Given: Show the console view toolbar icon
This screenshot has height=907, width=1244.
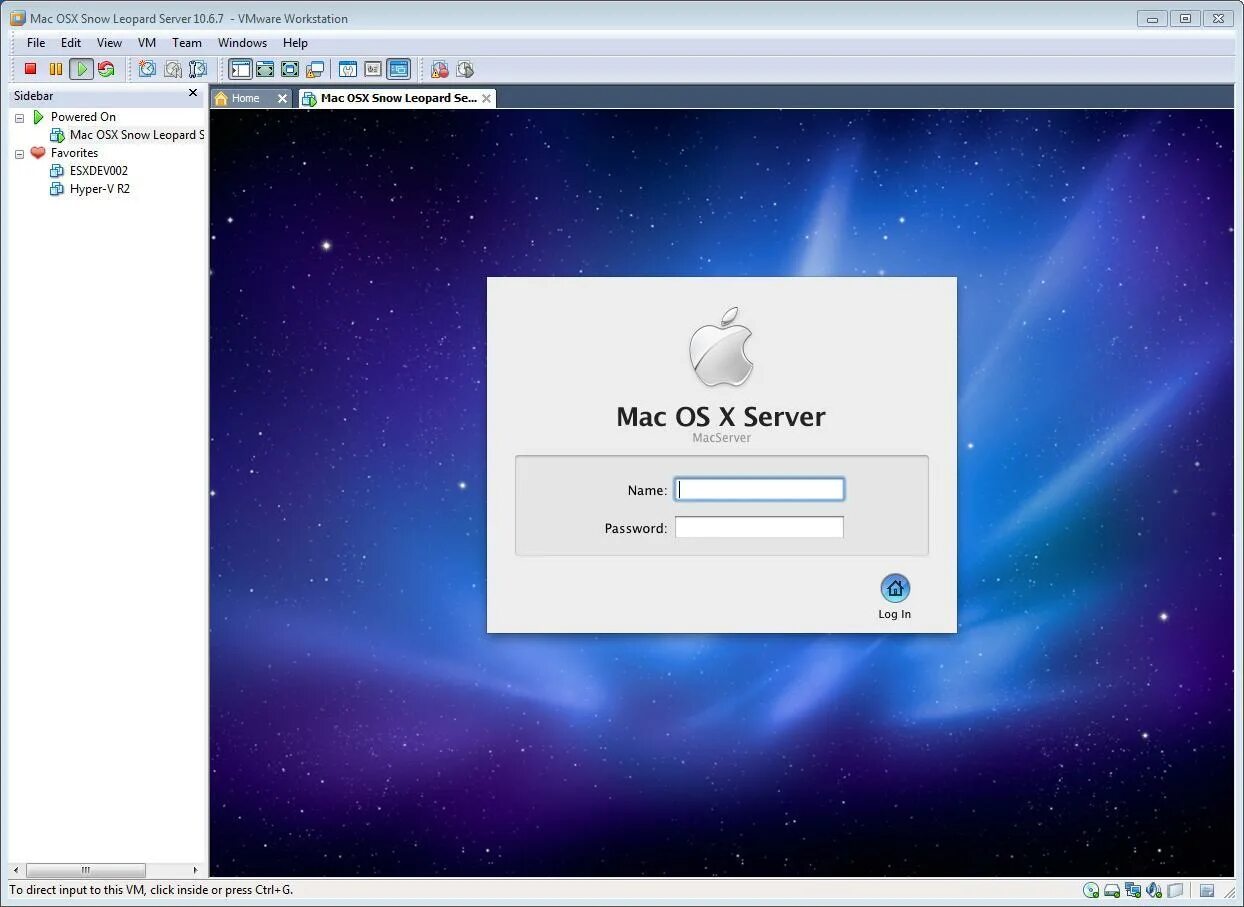Looking at the screenshot, I should click(398, 69).
